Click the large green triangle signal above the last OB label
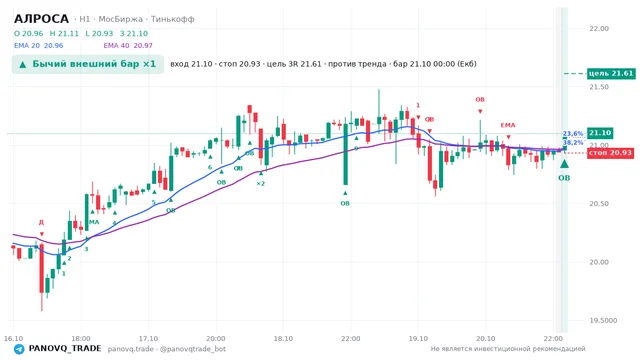The image size is (640, 360). click(x=564, y=164)
